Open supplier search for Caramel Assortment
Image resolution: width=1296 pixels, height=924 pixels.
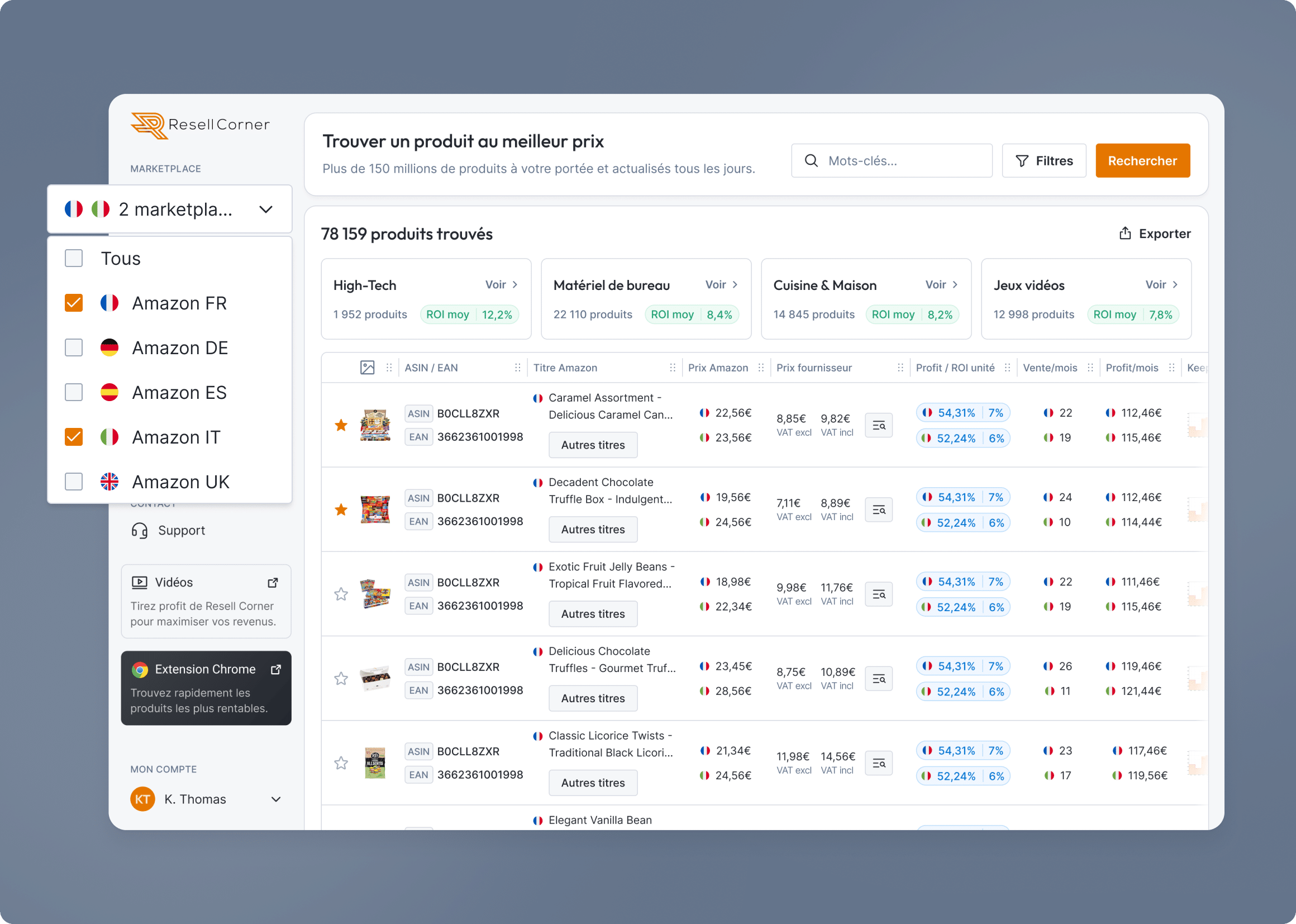pos(878,425)
